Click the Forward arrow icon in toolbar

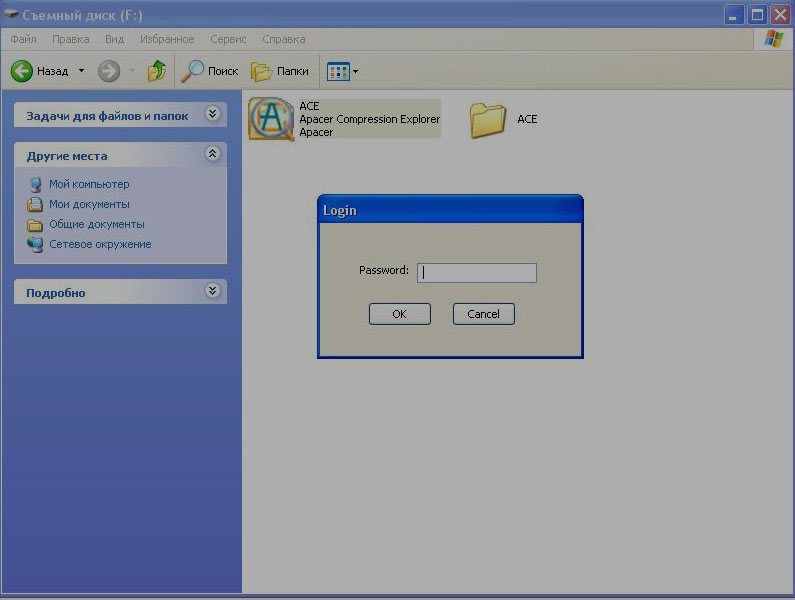(x=108, y=71)
